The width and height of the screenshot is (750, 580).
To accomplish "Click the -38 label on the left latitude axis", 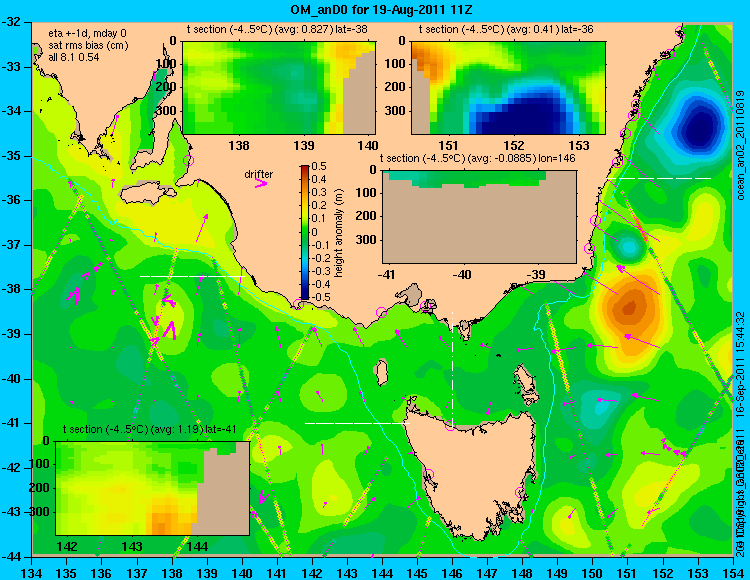I will coord(12,289).
